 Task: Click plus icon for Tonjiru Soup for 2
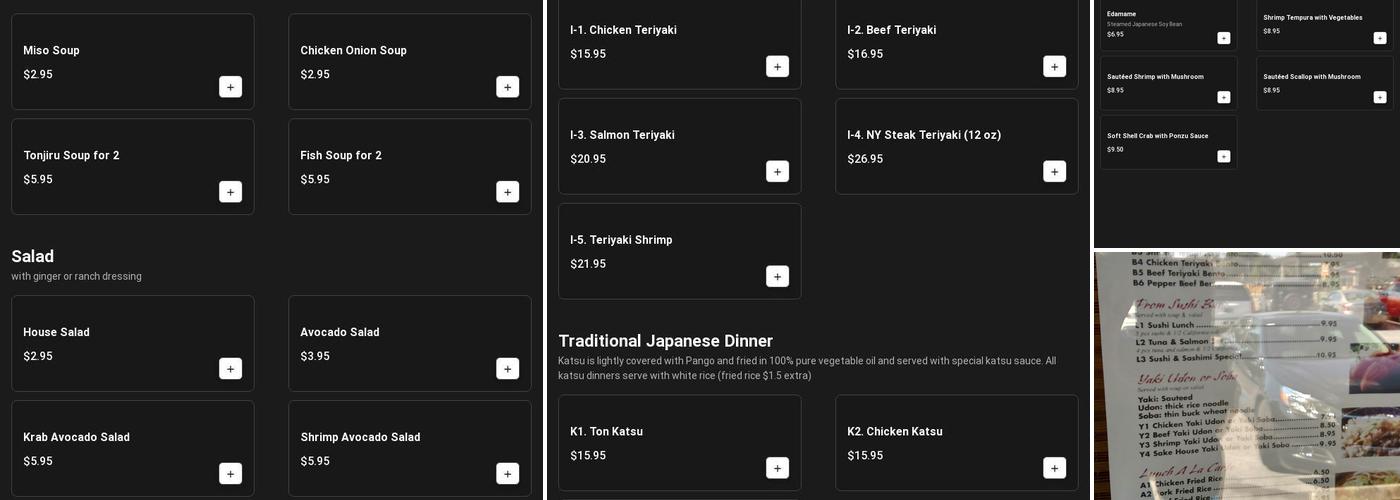[230, 192]
